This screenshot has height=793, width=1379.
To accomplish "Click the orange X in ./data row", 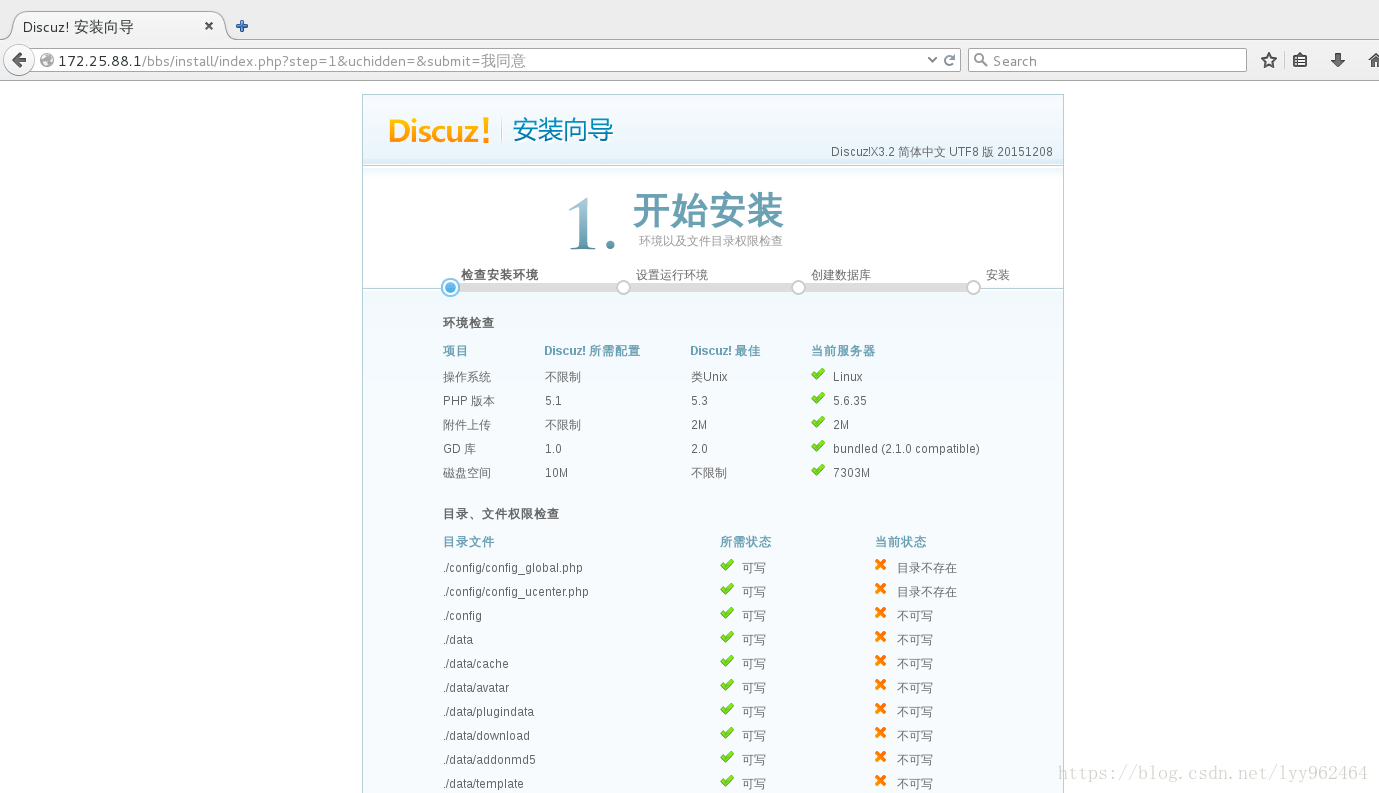I will coord(881,637).
